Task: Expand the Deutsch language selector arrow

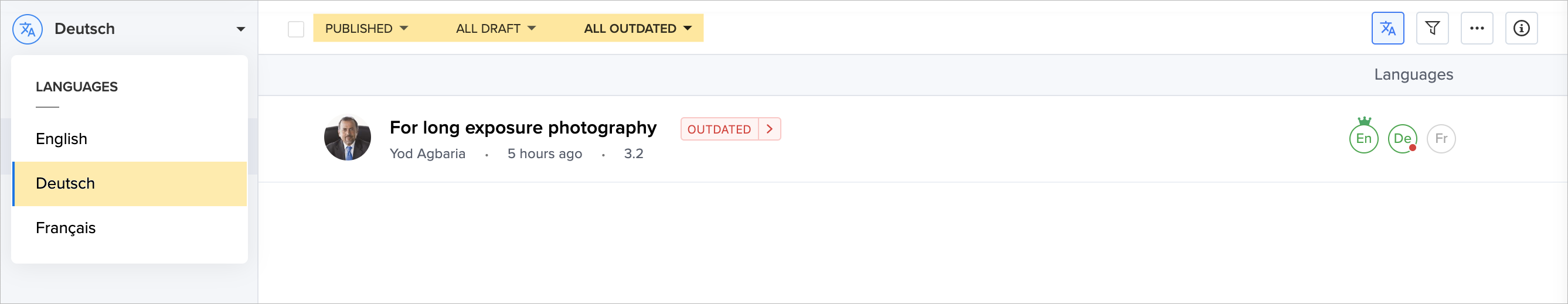Action: (x=240, y=29)
